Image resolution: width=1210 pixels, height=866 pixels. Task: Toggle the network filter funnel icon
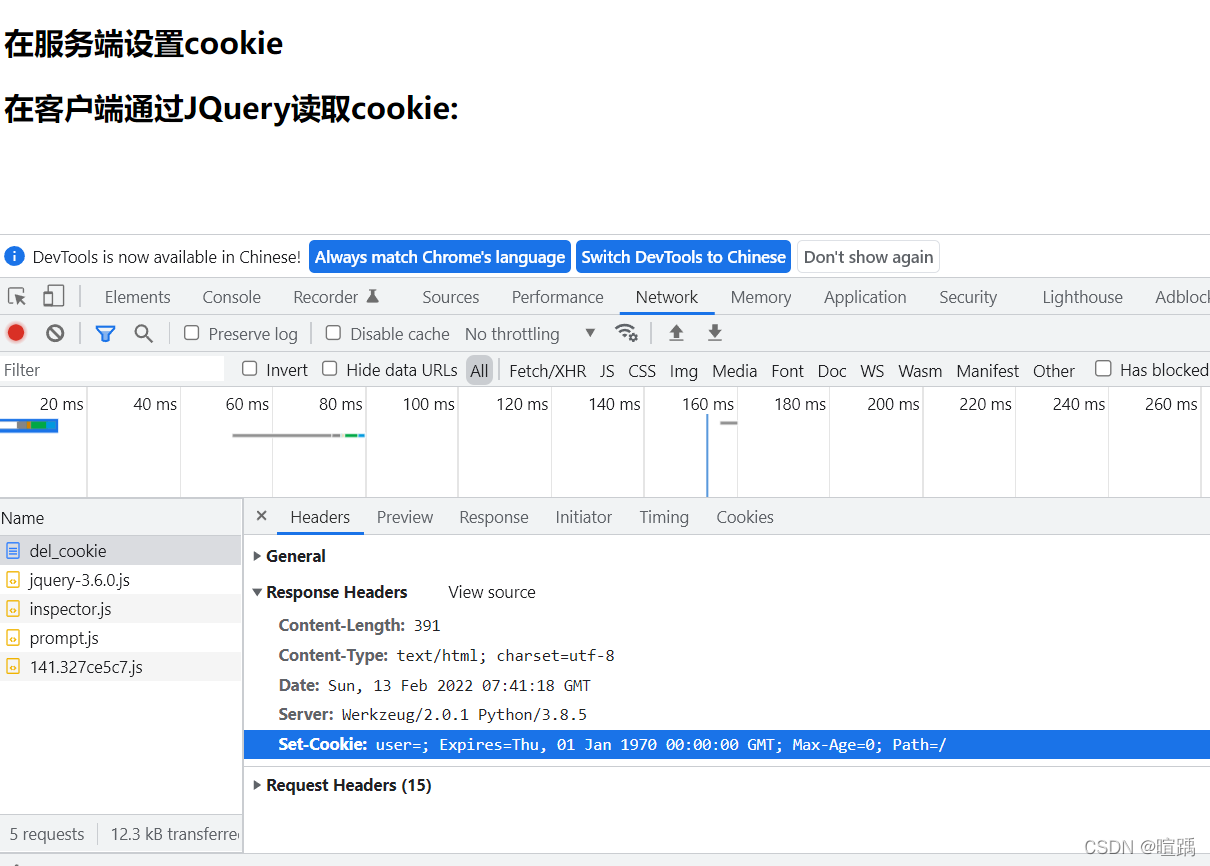point(105,333)
